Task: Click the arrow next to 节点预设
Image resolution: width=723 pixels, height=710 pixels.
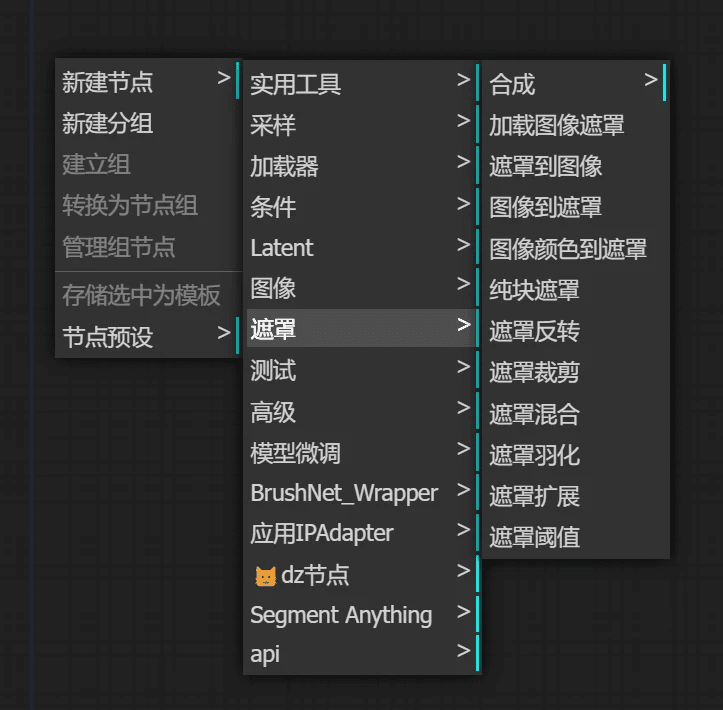Action: pos(224,332)
